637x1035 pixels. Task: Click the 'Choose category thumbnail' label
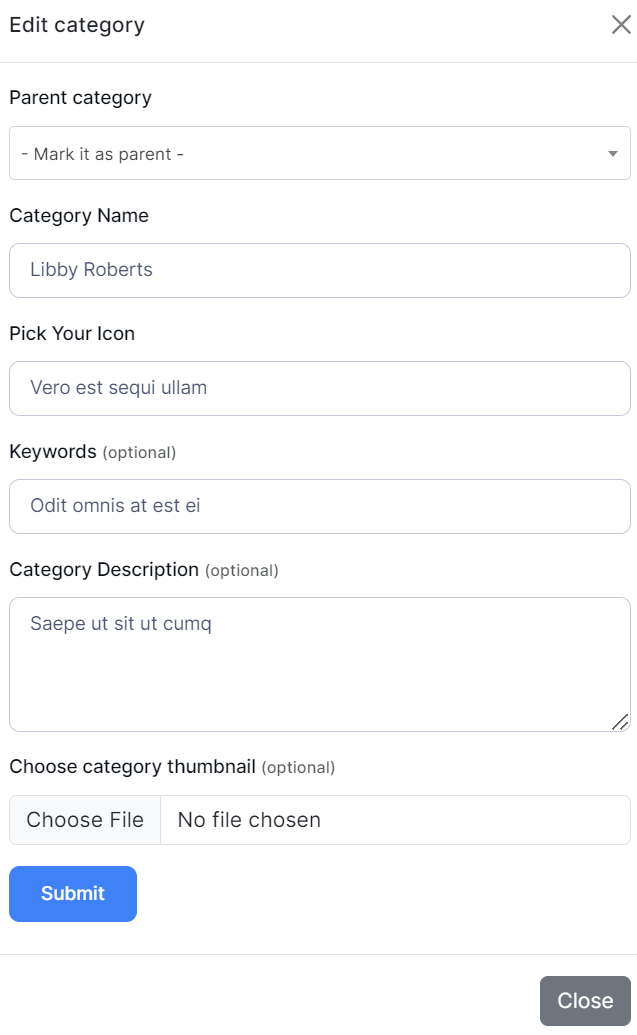[x=132, y=767]
